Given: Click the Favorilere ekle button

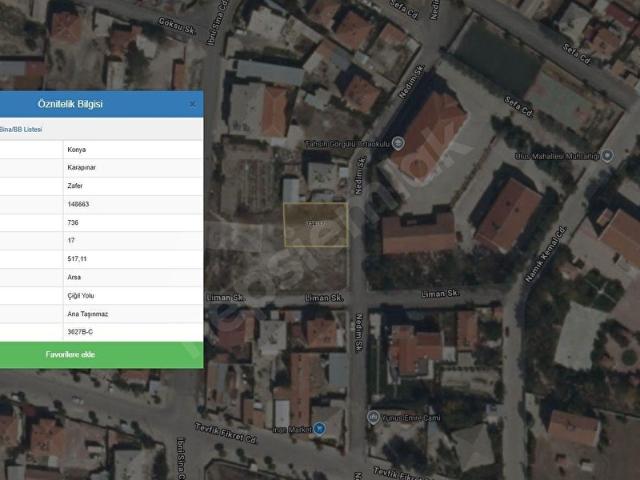Looking at the screenshot, I should coord(101,355).
